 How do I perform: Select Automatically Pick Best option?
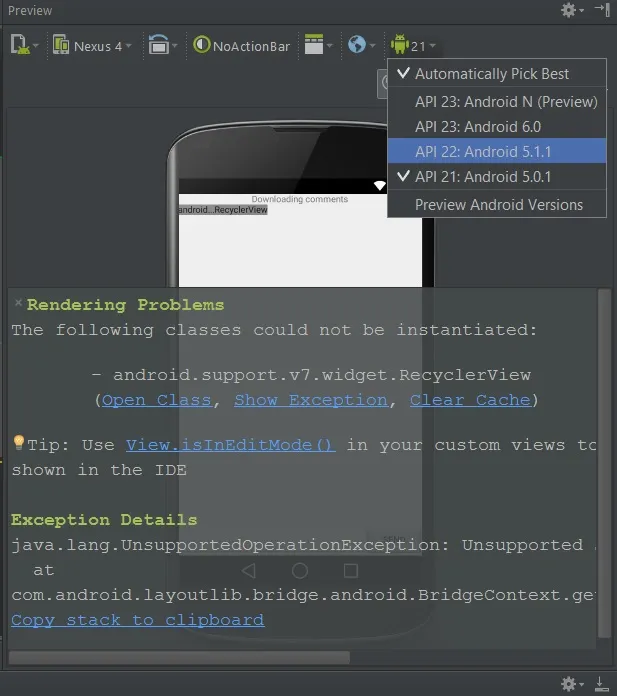point(497,73)
